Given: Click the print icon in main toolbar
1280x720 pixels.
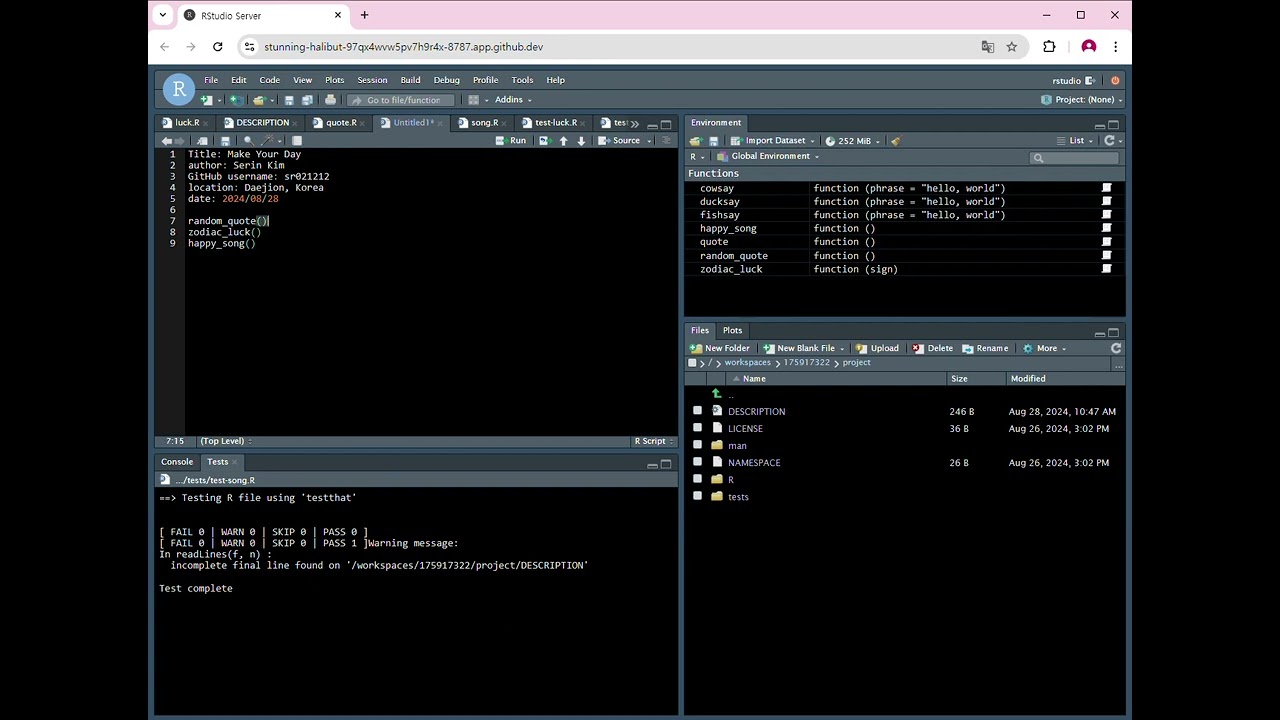Looking at the screenshot, I should (x=330, y=100).
